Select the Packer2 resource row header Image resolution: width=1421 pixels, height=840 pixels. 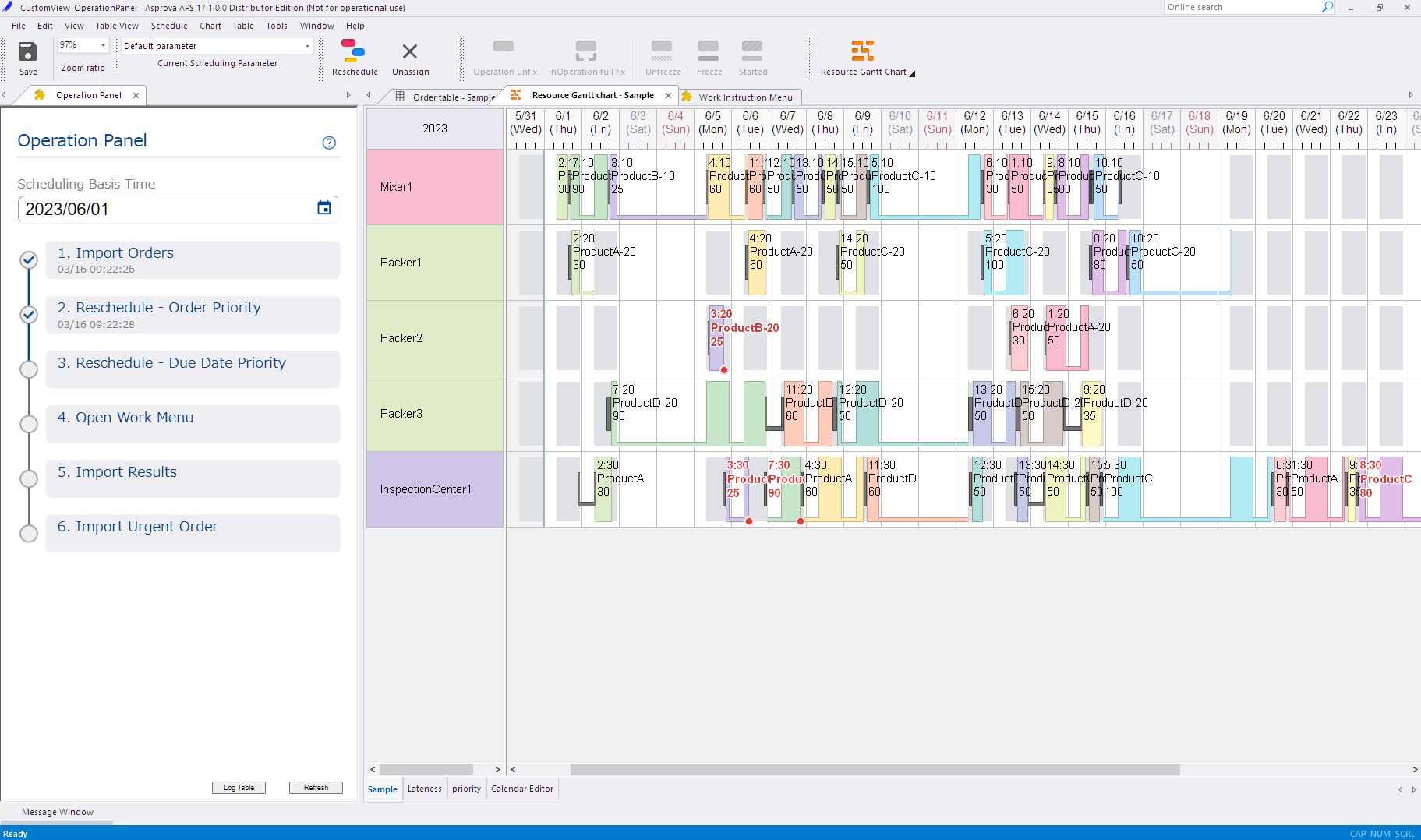pos(435,338)
